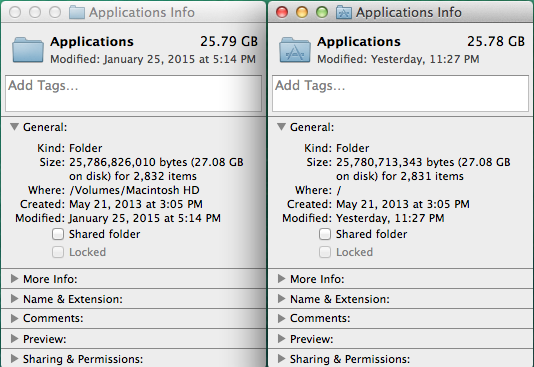Image resolution: width=534 pixels, height=367 pixels.
Task: Collapse the General section in left window
Action: tap(14, 127)
